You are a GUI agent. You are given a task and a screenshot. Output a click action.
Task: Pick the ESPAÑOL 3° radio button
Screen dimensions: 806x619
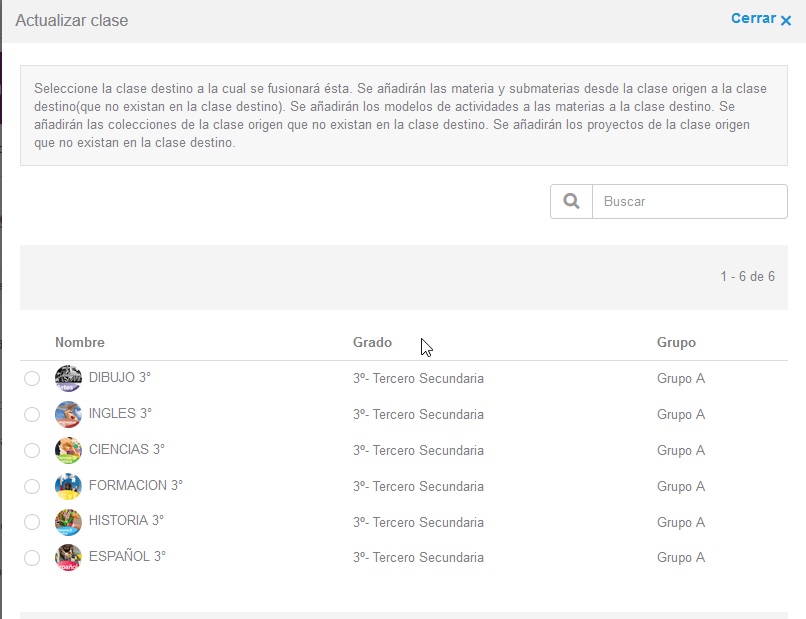click(x=32, y=558)
